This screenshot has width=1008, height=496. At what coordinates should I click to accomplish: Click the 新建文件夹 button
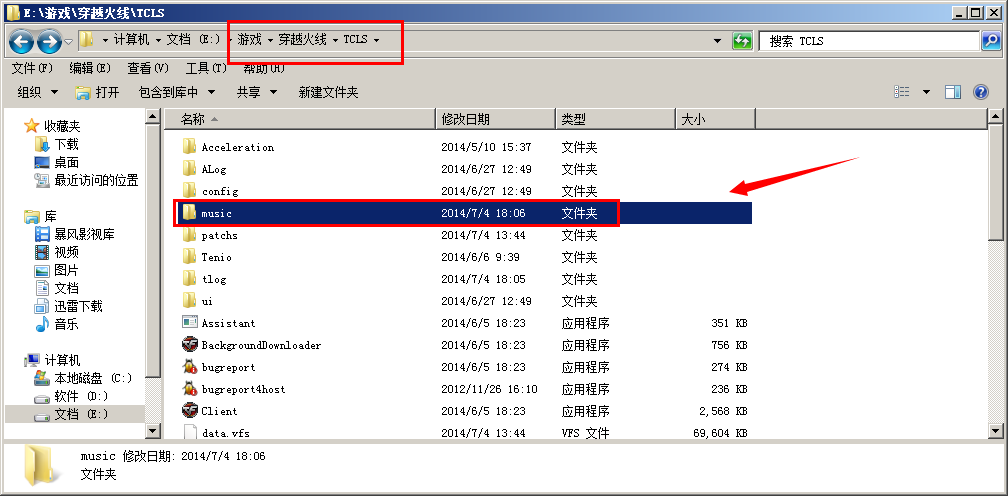(328, 92)
